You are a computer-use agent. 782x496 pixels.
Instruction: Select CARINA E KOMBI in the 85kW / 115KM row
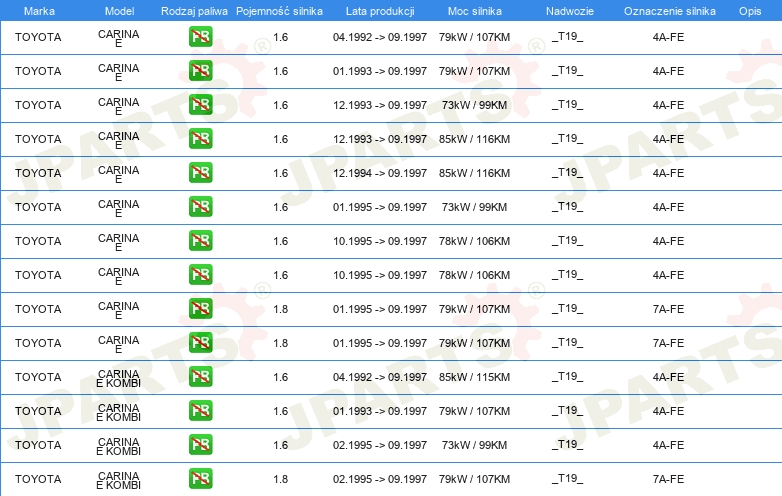[x=118, y=378]
